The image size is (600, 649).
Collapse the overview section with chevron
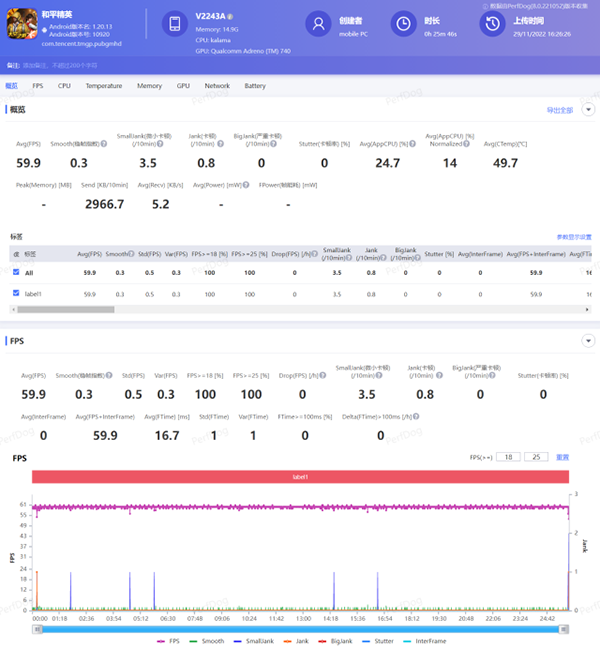pos(588,109)
